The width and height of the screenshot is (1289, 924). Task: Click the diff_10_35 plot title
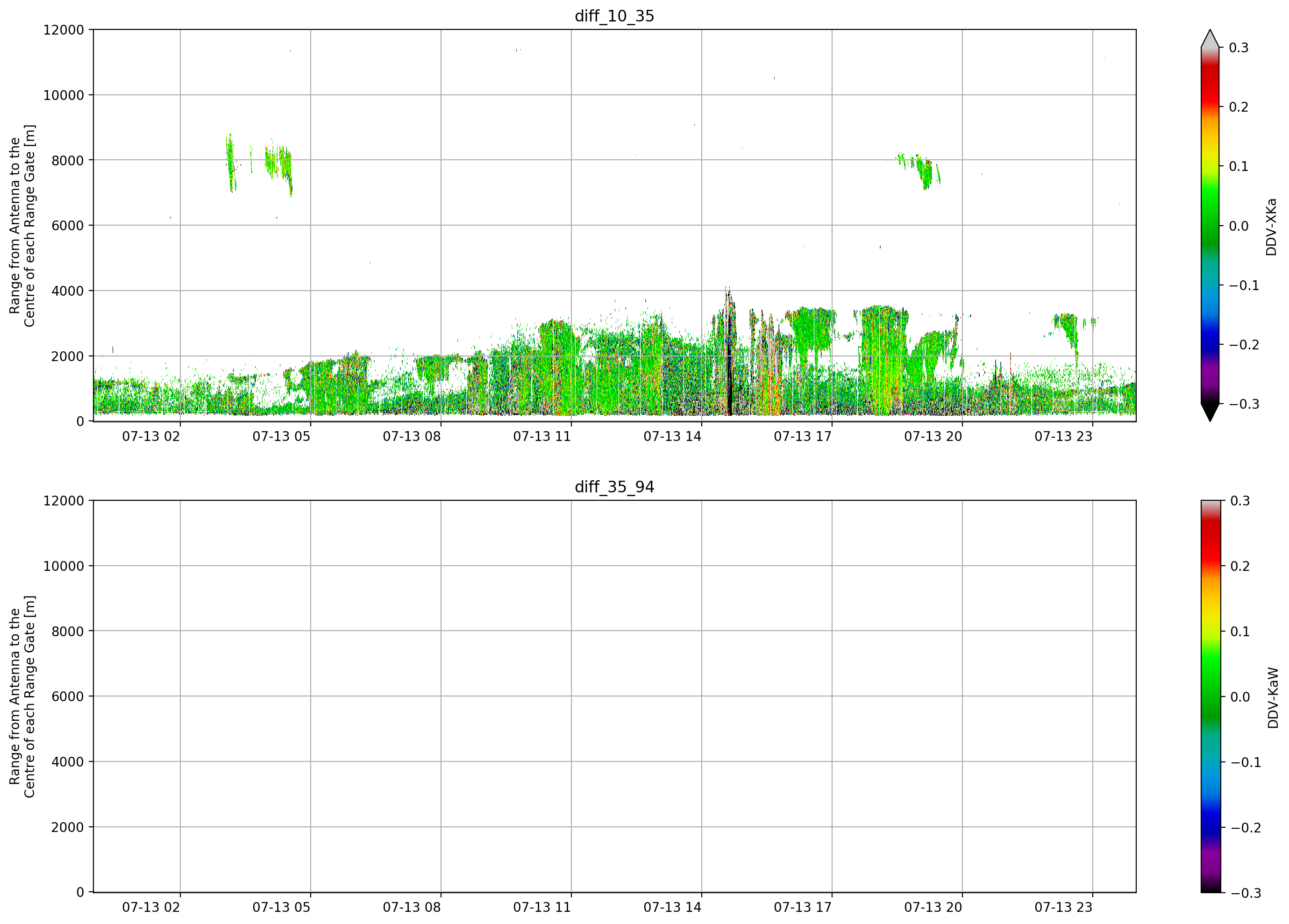pyautogui.click(x=614, y=16)
